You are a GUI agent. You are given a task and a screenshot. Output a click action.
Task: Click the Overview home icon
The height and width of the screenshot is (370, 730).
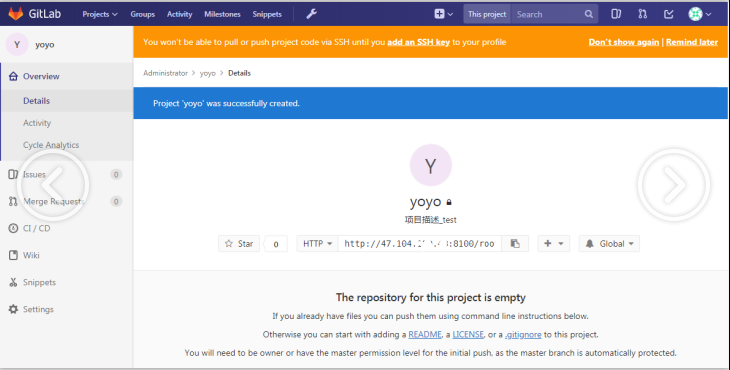click(13, 76)
